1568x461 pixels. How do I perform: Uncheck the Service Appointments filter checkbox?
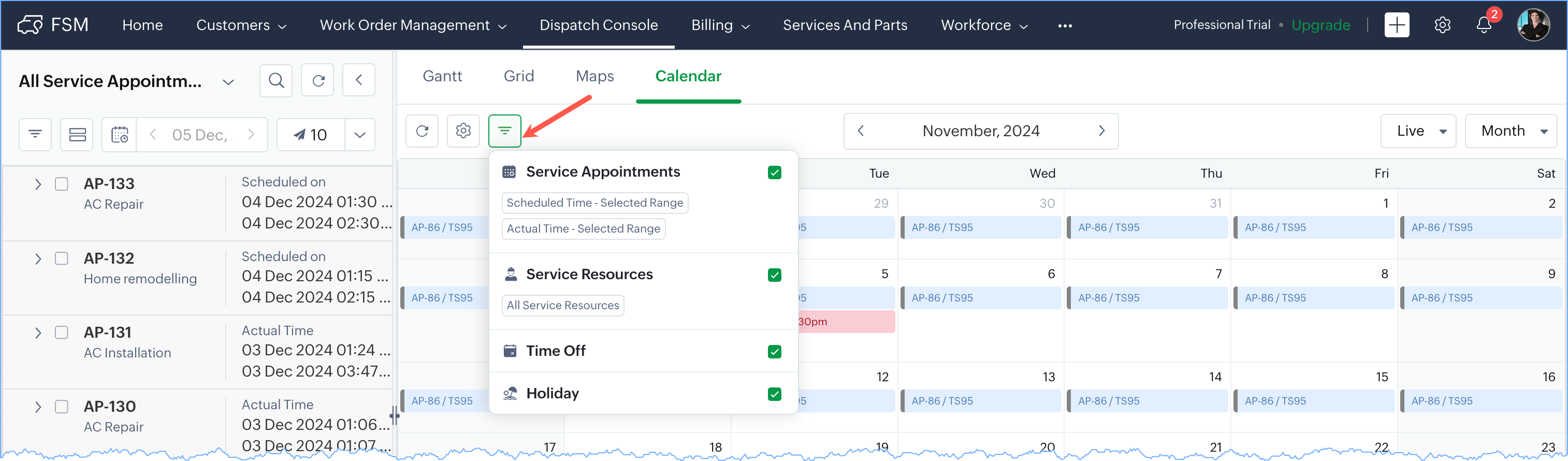point(774,173)
